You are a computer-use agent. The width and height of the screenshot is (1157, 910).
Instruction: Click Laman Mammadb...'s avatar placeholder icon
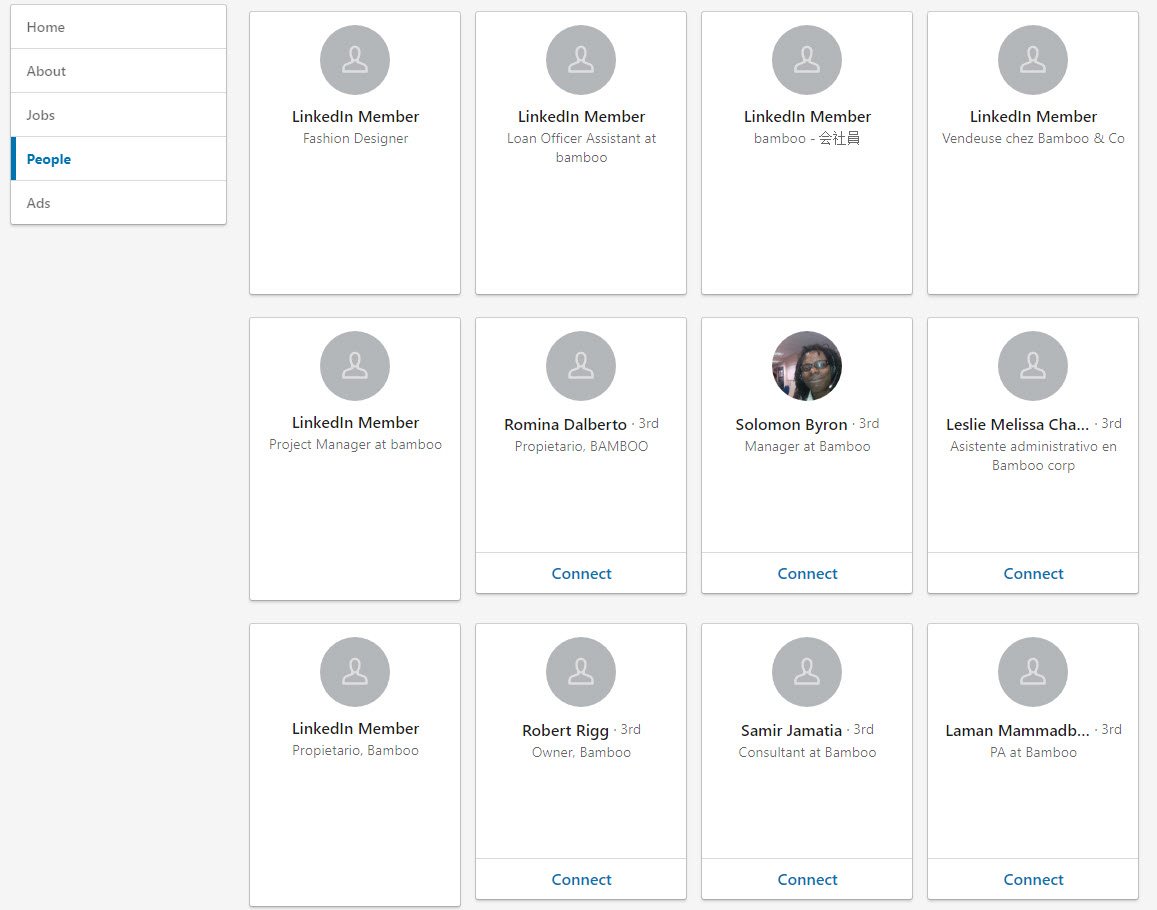pos(1032,672)
